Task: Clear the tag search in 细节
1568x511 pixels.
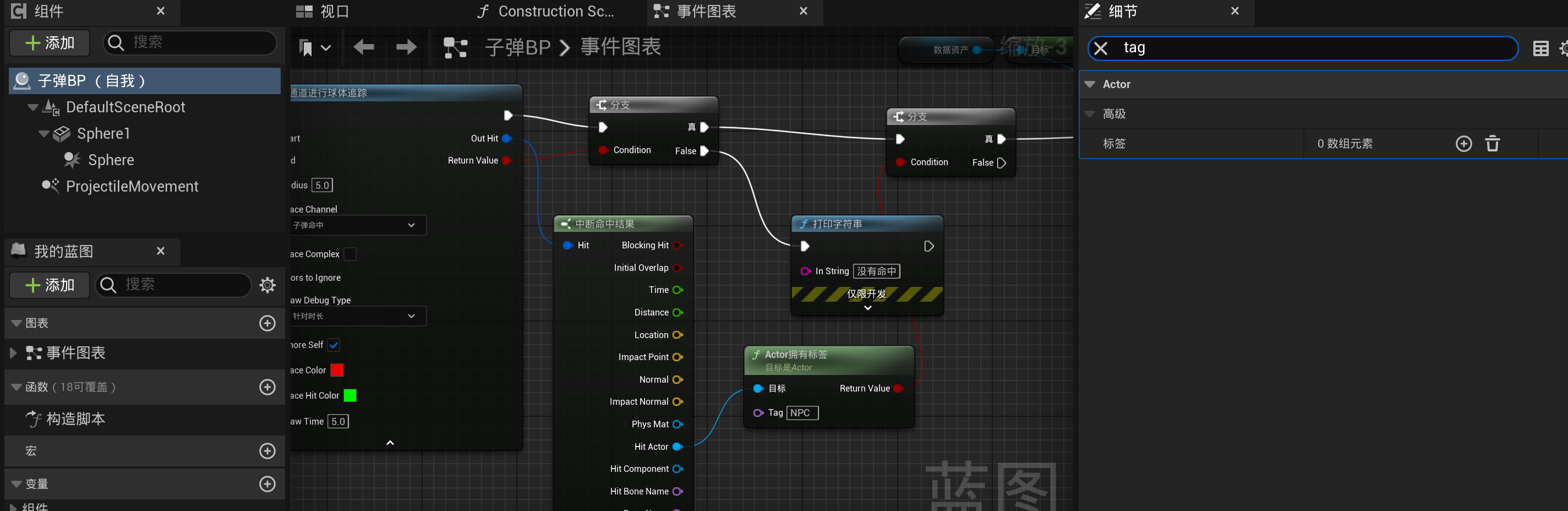Action: (x=1101, y=48)
